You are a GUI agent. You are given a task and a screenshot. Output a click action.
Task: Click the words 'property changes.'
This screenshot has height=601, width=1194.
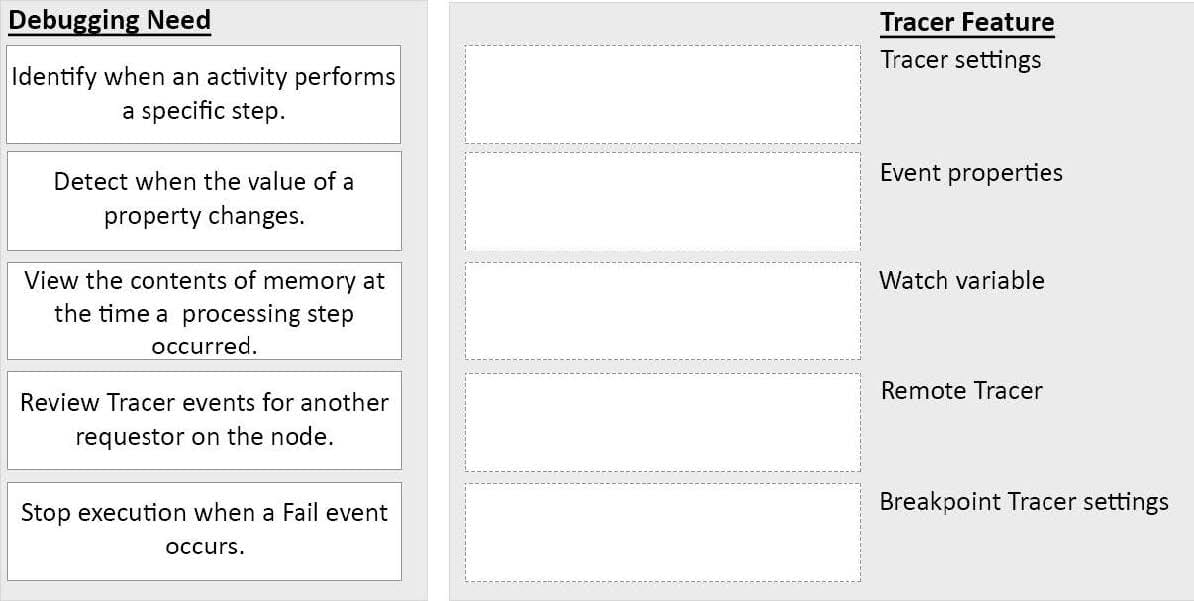(204, 216)
